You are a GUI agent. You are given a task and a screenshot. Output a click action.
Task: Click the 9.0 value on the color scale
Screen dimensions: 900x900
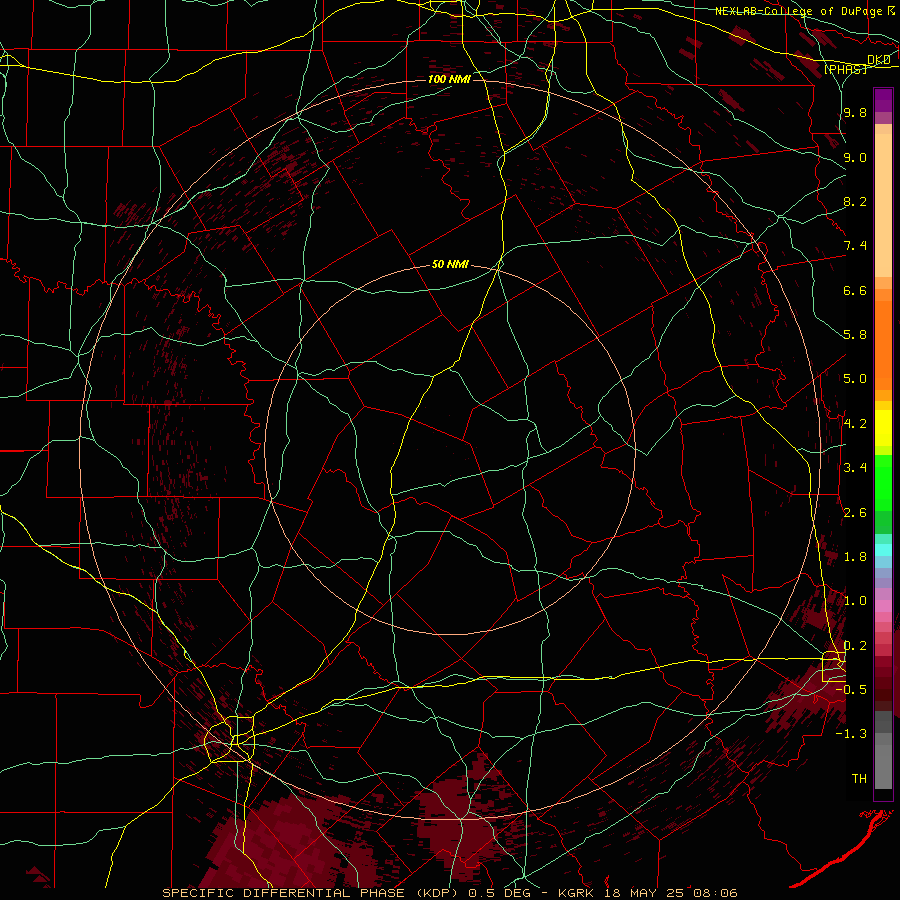[855, 157]
